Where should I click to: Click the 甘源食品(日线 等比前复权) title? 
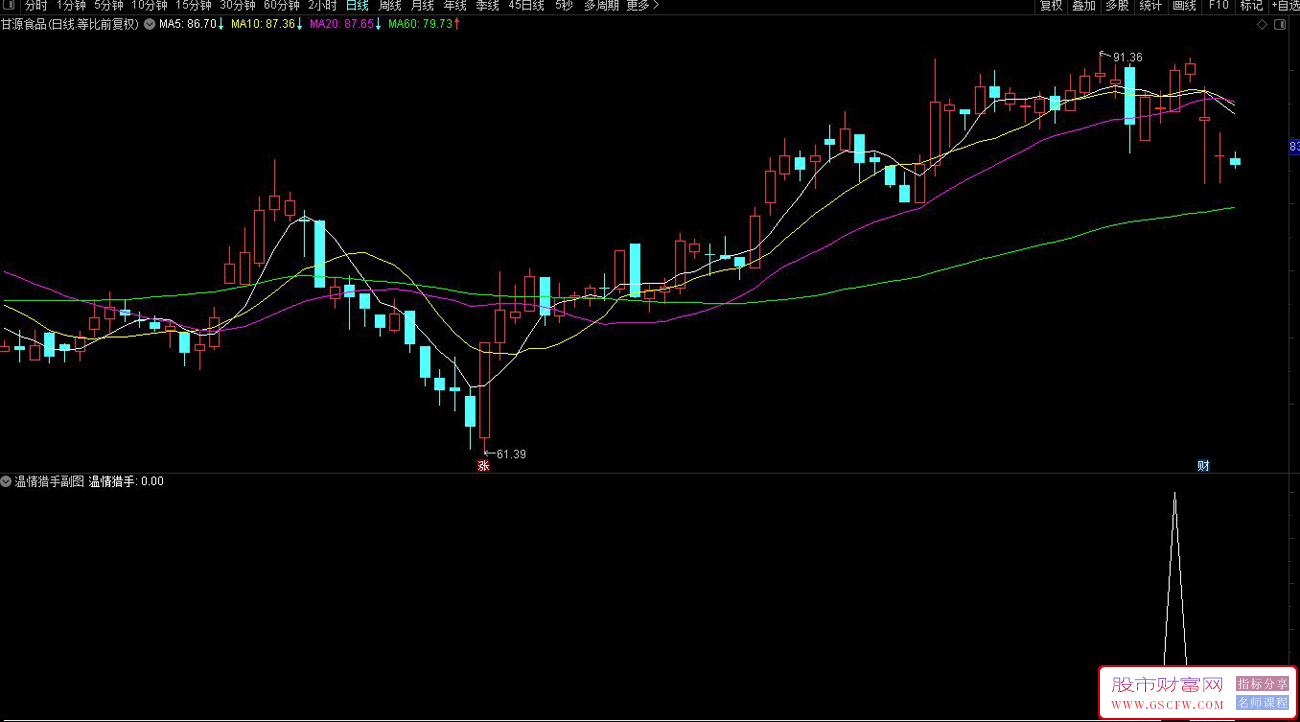(70, 24)
